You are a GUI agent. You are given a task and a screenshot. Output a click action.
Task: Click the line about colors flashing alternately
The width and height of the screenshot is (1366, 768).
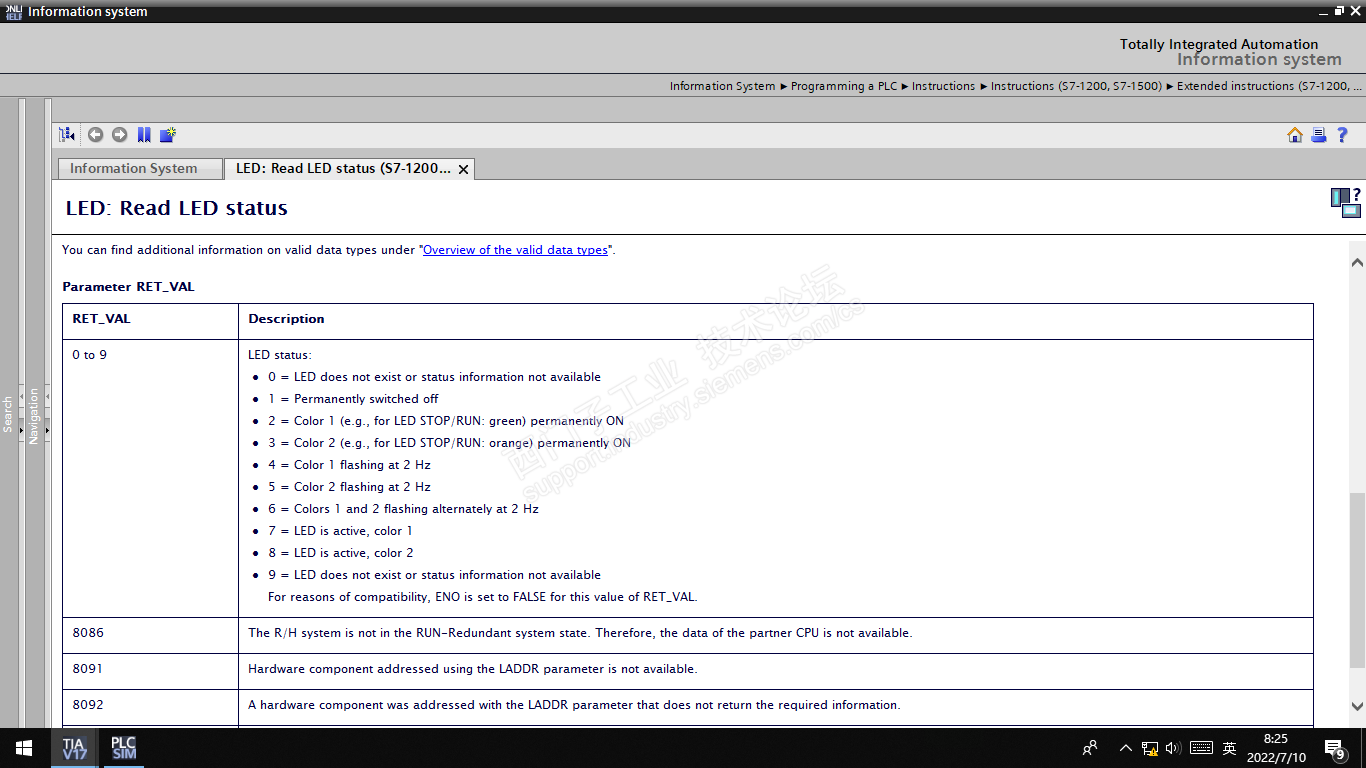coord(403,509)
